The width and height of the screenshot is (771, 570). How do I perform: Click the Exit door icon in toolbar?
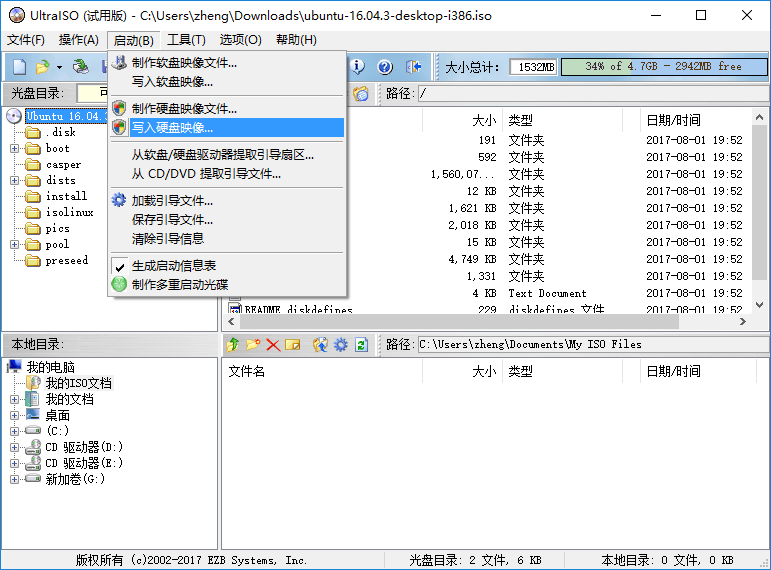413,66
